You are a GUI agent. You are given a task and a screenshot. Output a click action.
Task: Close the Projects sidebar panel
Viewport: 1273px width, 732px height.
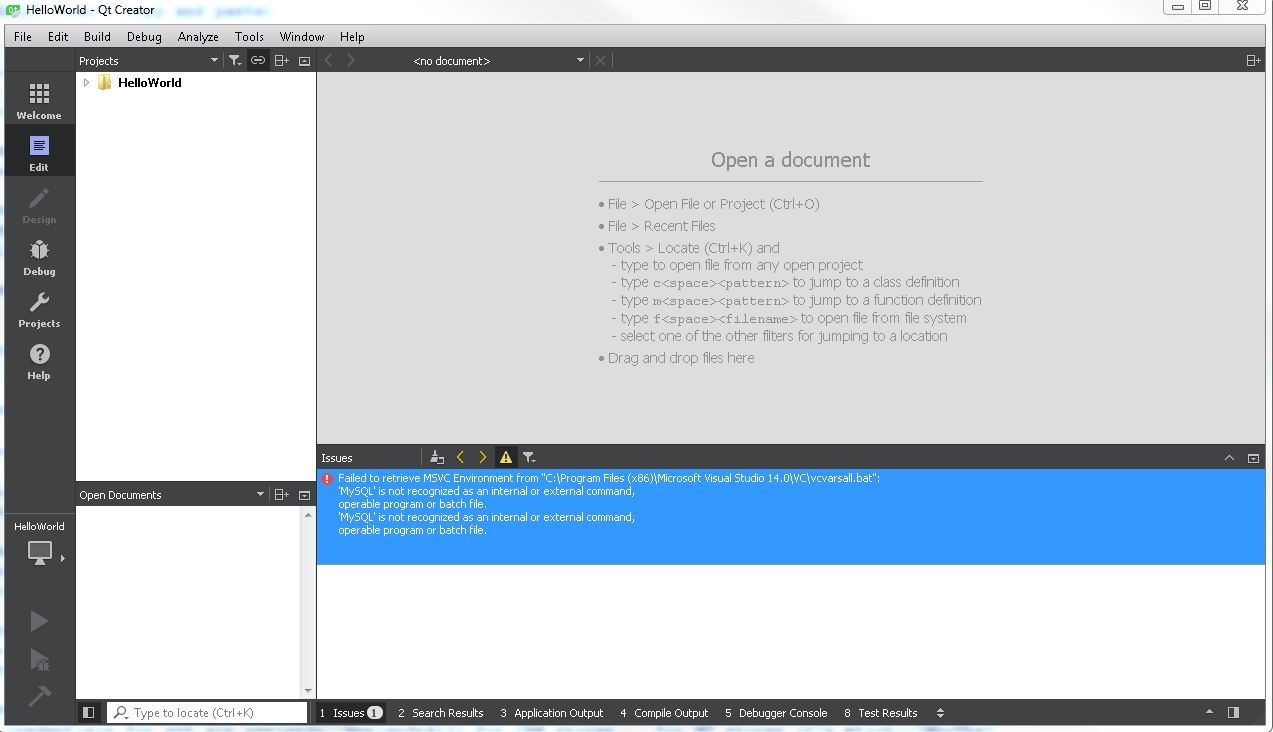[x=305, y=61]
